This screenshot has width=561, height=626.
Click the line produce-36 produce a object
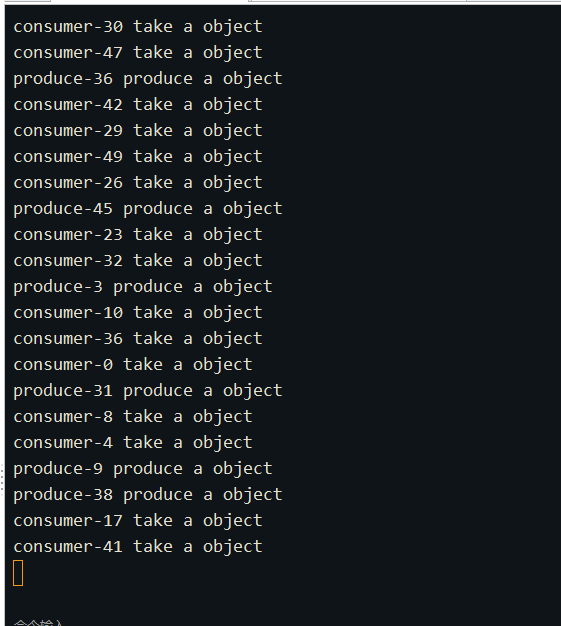[x=148, y=79]
